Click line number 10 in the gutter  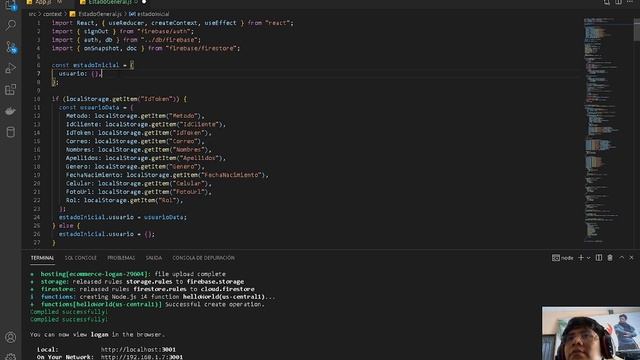tap(37, 99)
